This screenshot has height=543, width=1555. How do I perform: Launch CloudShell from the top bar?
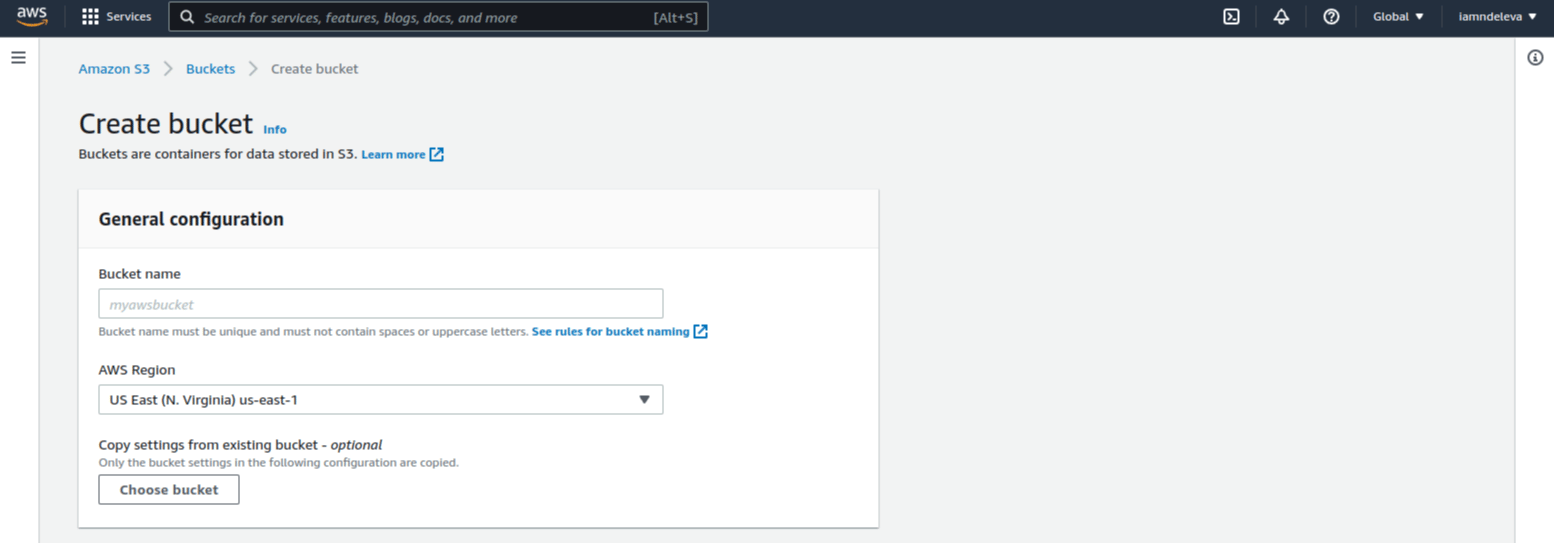(1232, 17)
